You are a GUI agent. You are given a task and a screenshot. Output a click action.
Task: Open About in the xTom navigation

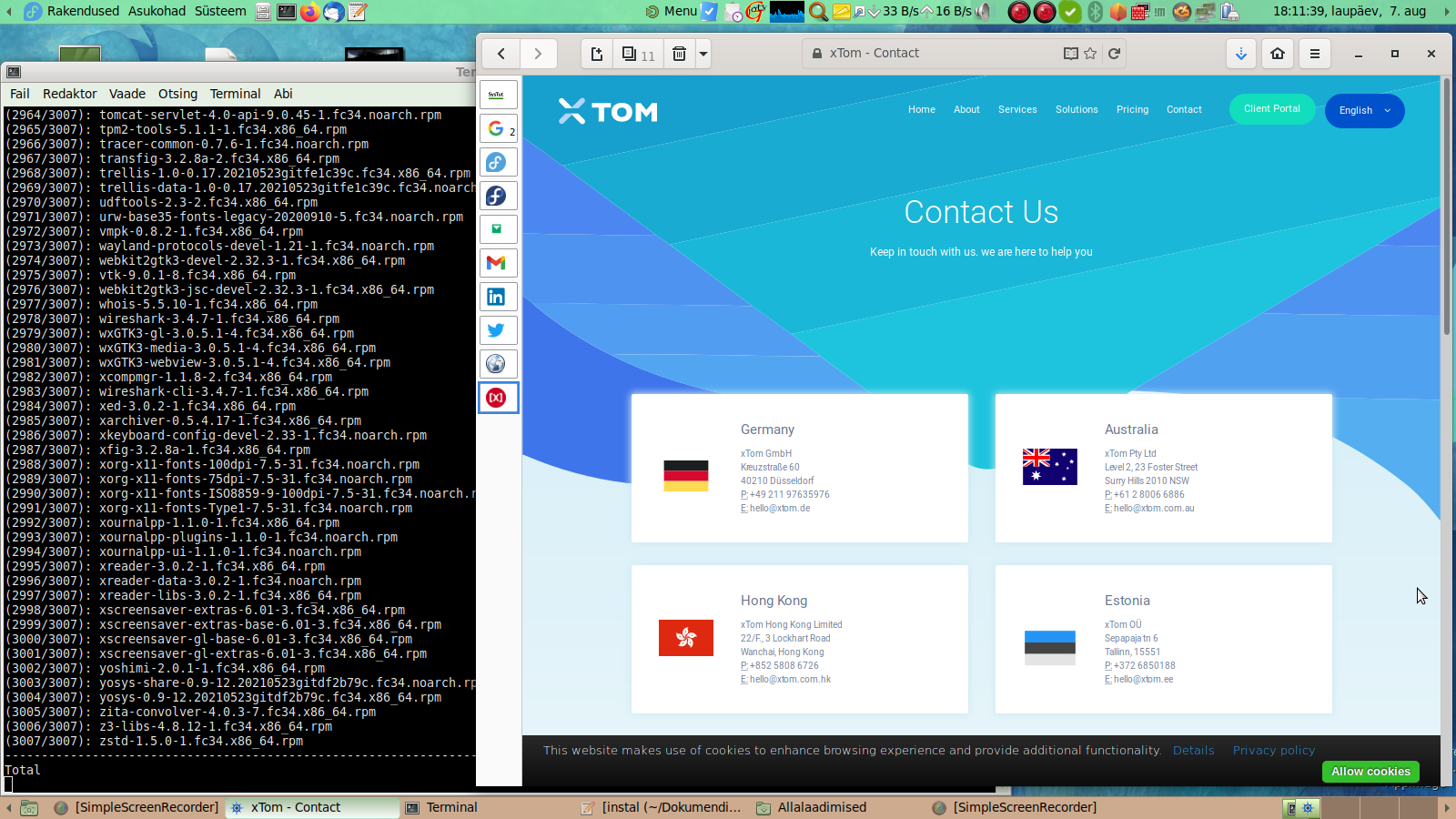tap(966, 109)
